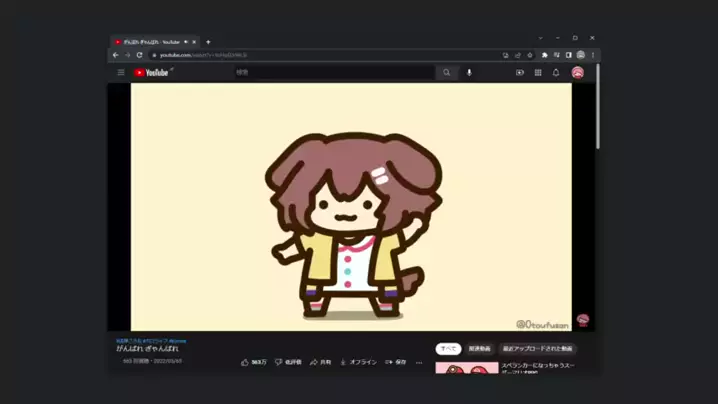
Task: Select the 関連動画 filter chip
Action: 480,349
